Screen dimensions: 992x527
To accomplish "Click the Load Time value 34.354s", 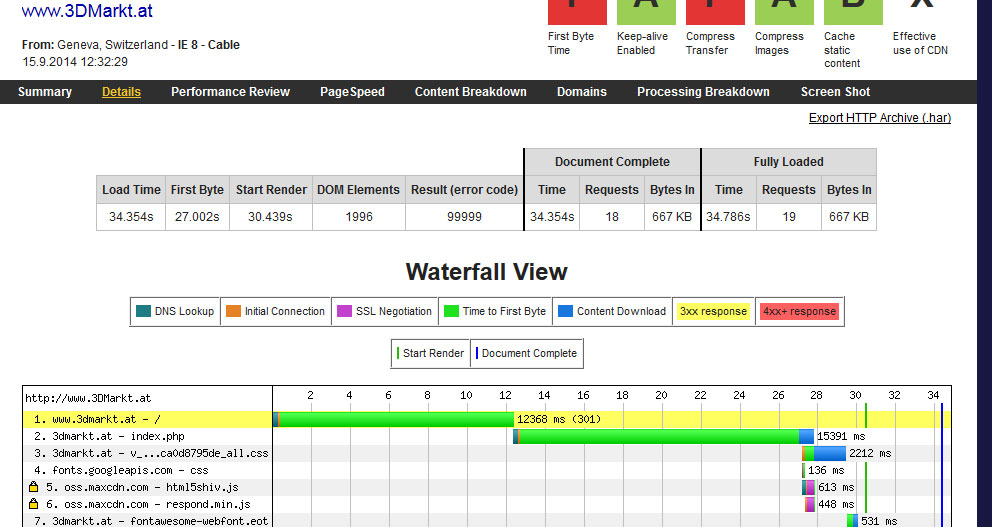I will (x=131, y=217).
